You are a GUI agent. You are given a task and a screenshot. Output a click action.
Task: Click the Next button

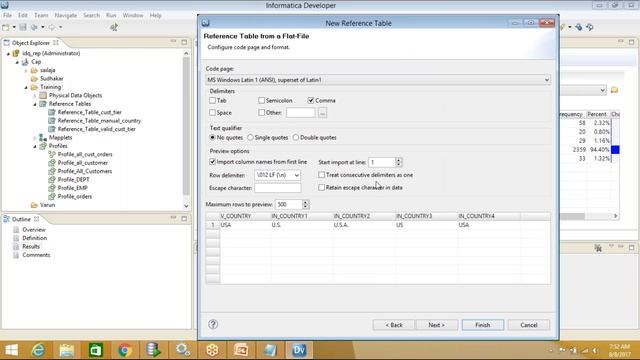436,325
